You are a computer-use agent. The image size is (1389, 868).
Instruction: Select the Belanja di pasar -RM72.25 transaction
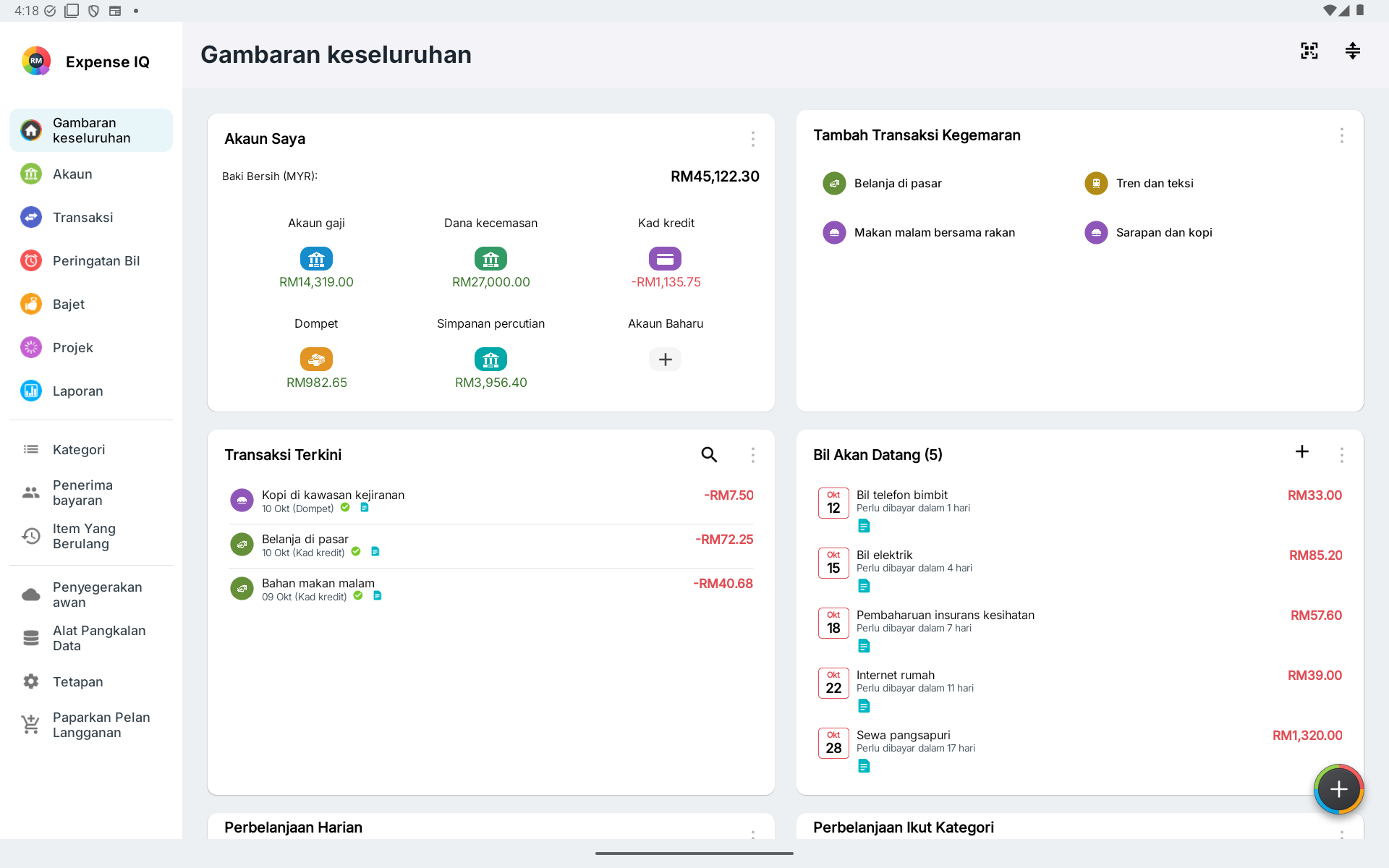(x=490, y=545)
